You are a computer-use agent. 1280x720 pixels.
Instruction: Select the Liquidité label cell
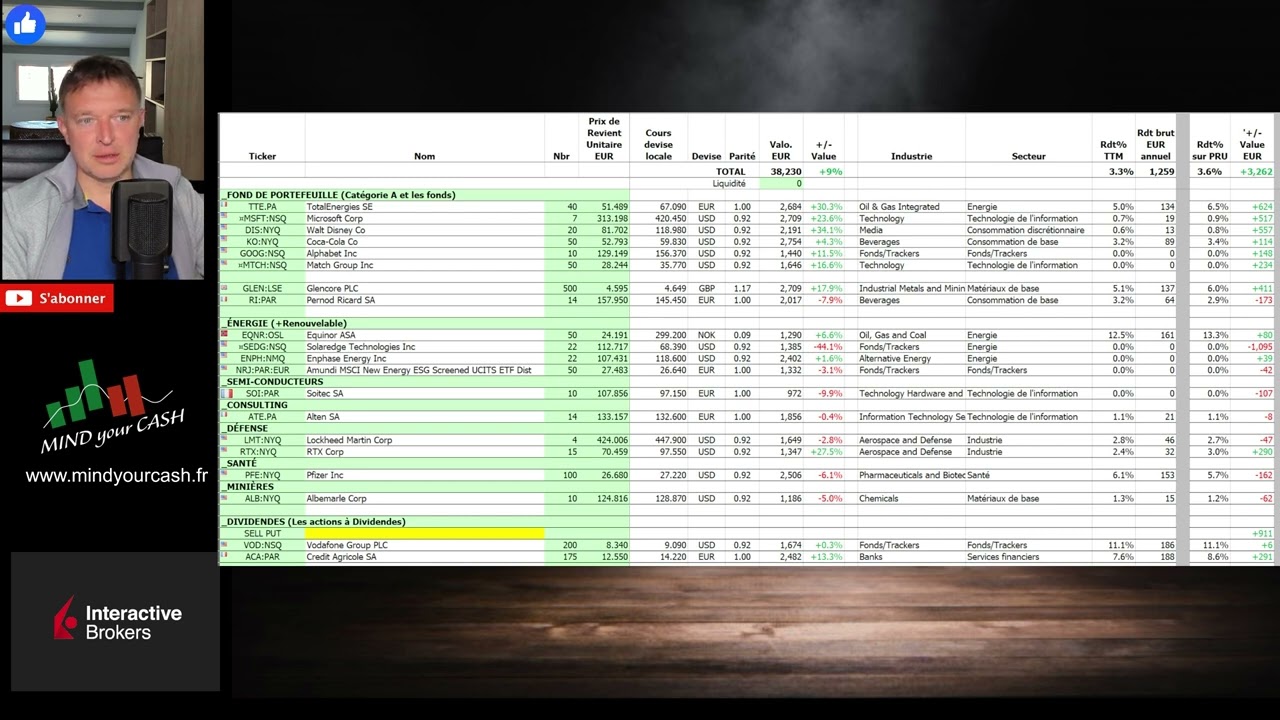[729, 184]
